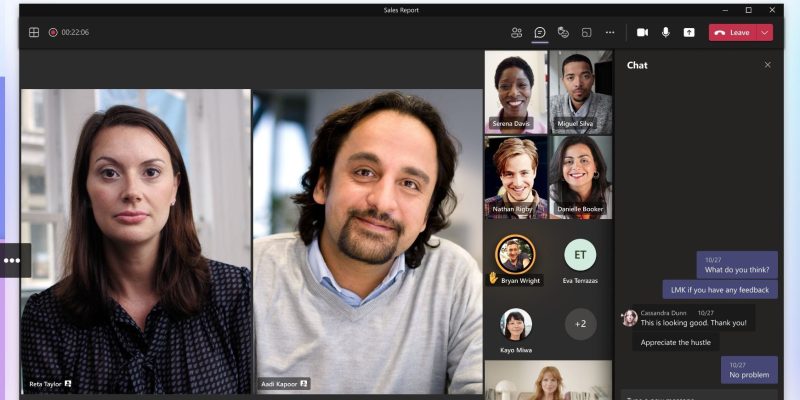Mute the microphone

pos(665,32)
